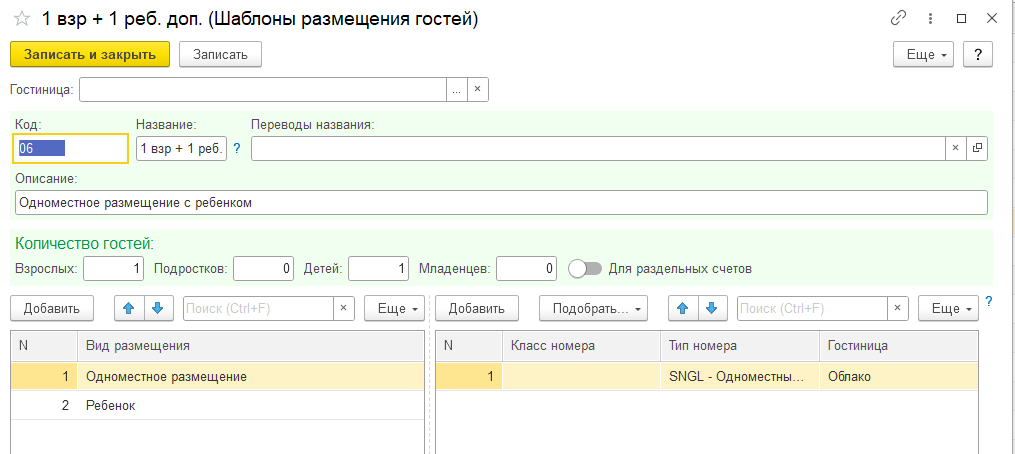Click the Описание text field
This screenshot has width=1015, height=454.
tap(500, 203)
